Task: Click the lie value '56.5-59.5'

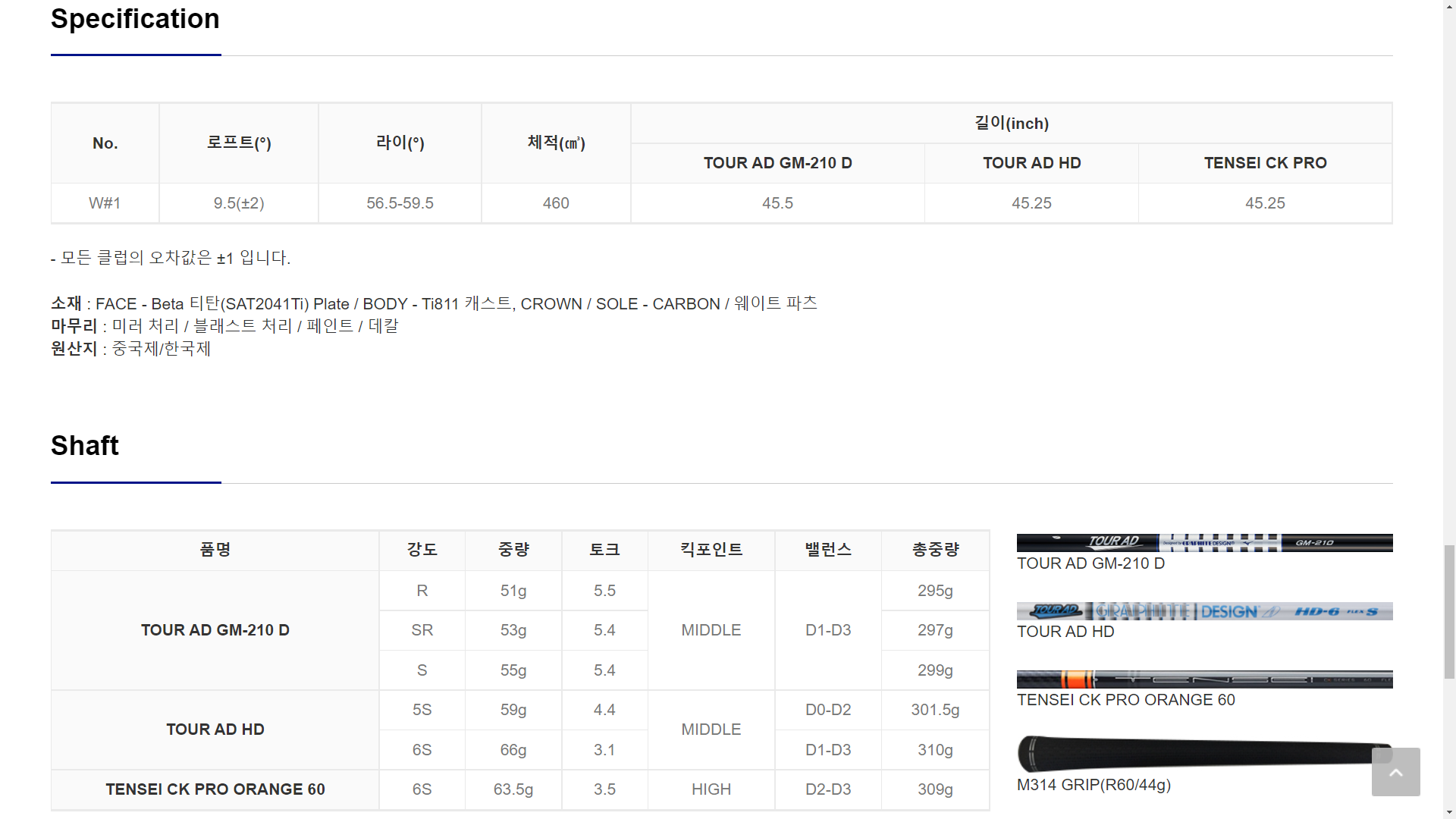Action: (400, 203)
